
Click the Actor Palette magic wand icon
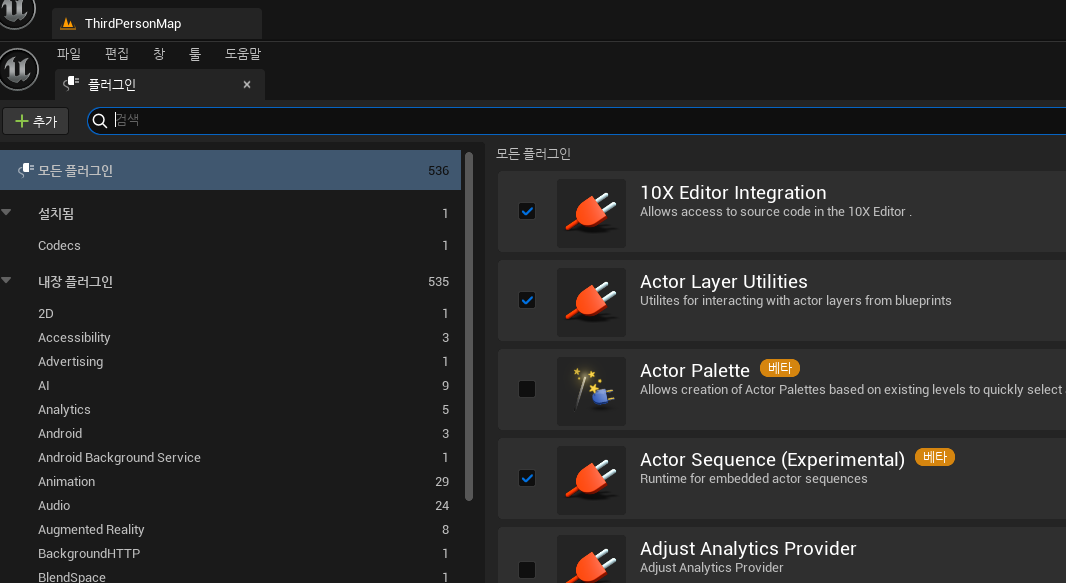pos(591,391)
